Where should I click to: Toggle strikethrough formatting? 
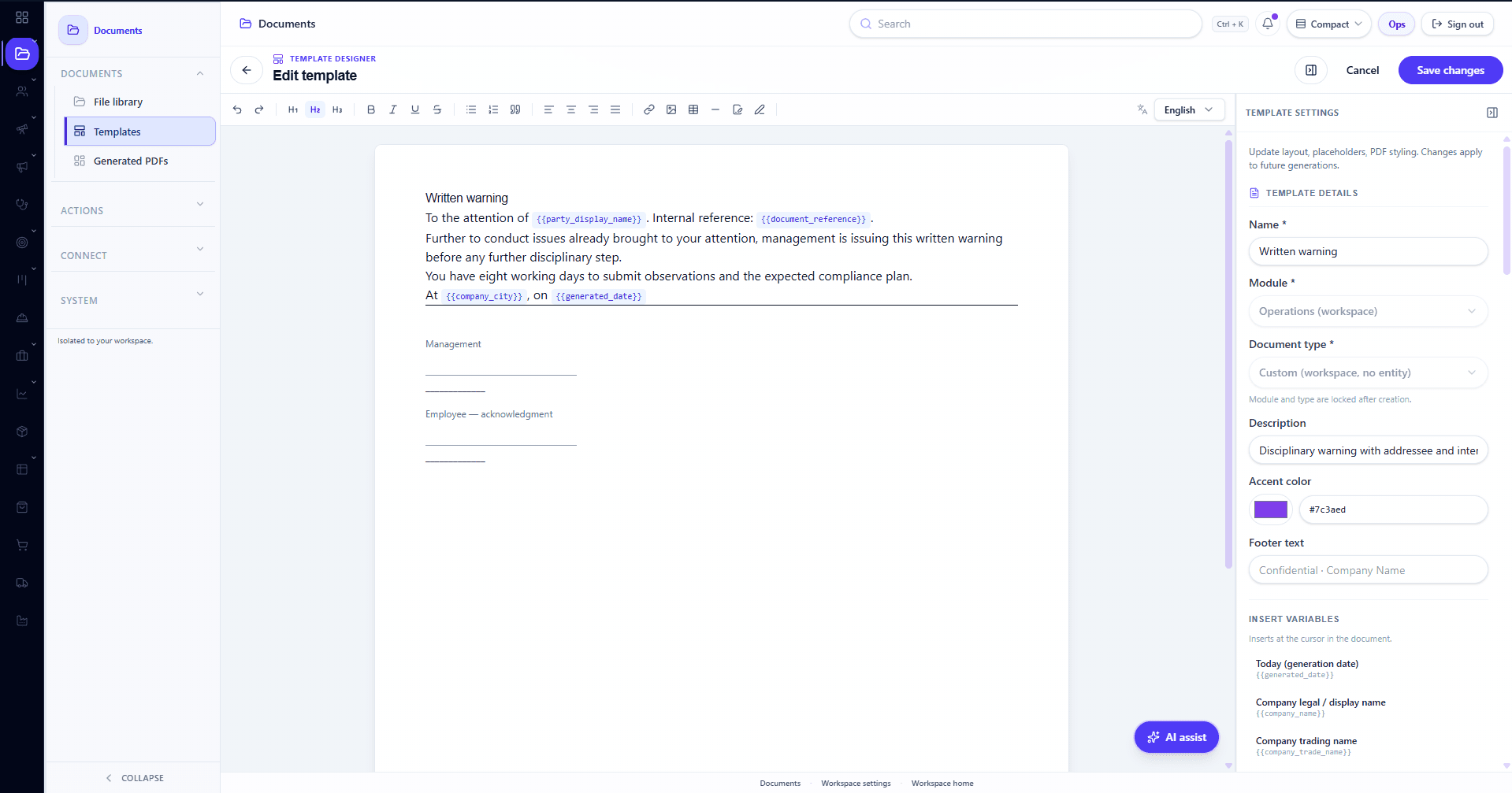pos(437,109)
